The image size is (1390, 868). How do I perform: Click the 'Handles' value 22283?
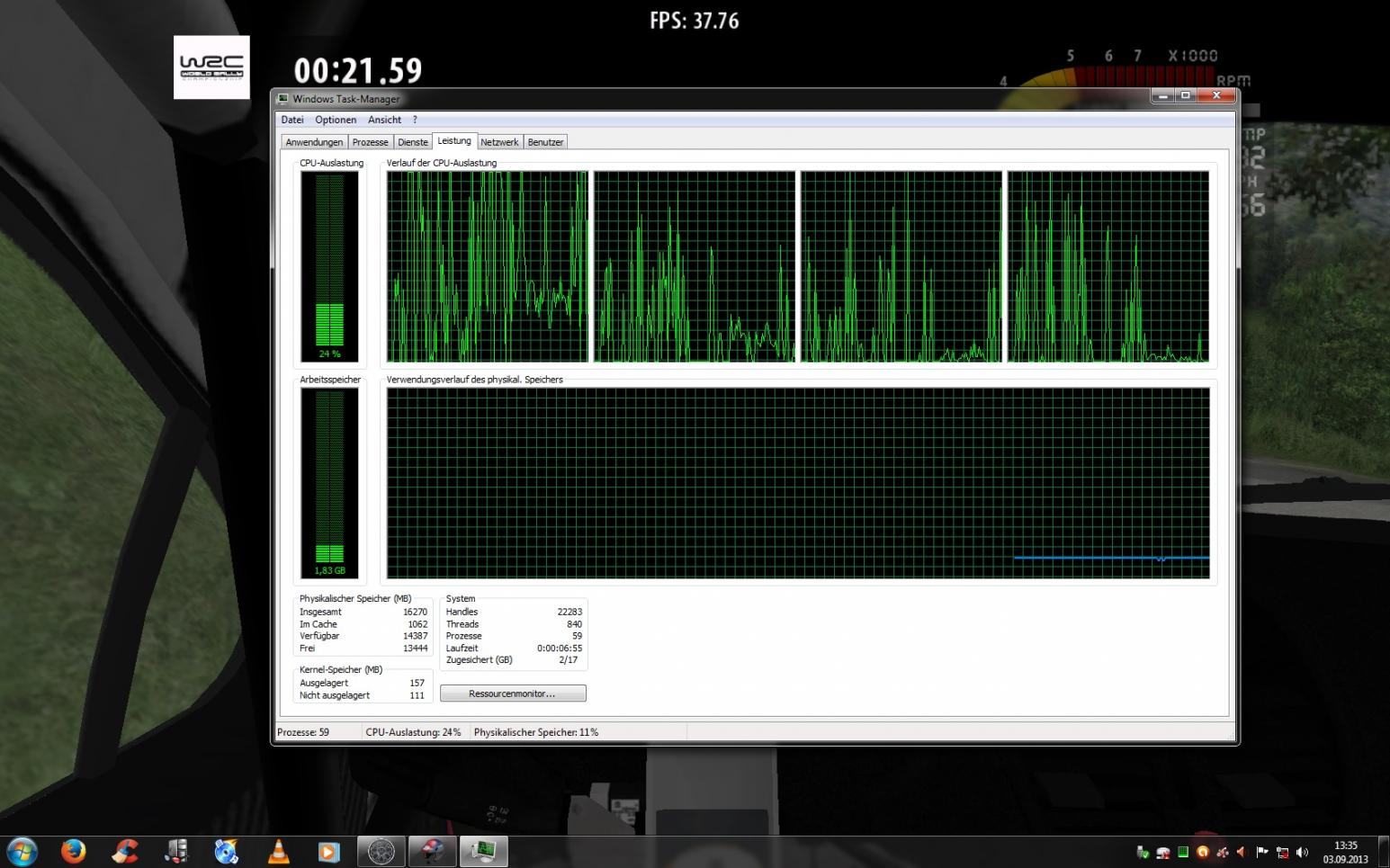point(569,612)
